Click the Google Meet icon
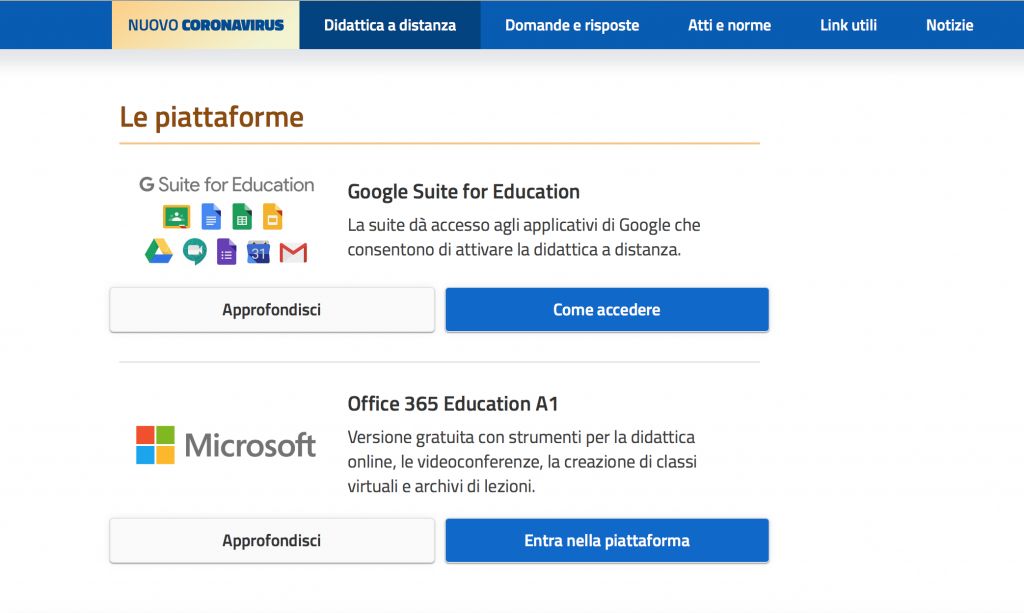The width and height of the screenshot is (1024, 613). tap(194, 252)
